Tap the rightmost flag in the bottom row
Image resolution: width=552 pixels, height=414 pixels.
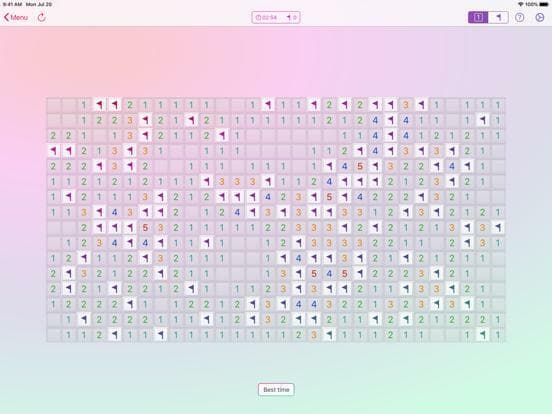tap(483, 335)
